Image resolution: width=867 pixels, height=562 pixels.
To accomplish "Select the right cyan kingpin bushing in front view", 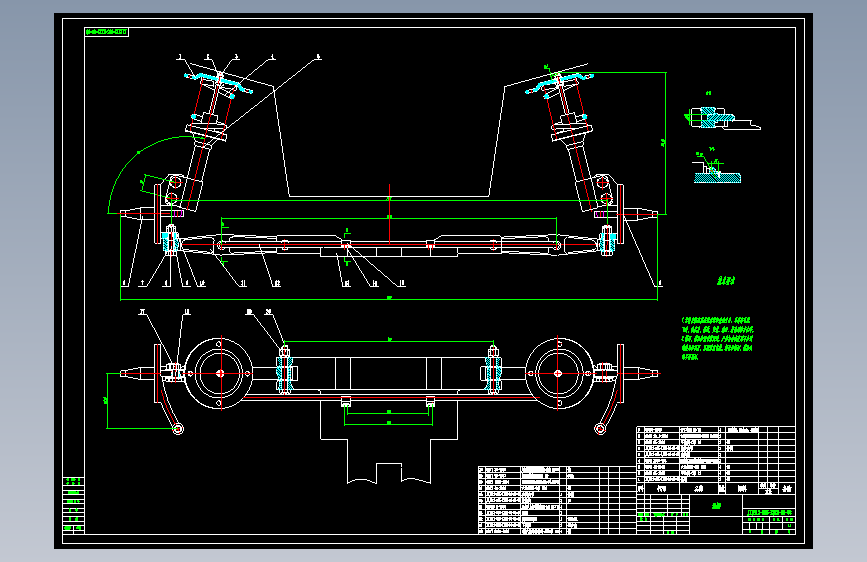I will 607,241.
